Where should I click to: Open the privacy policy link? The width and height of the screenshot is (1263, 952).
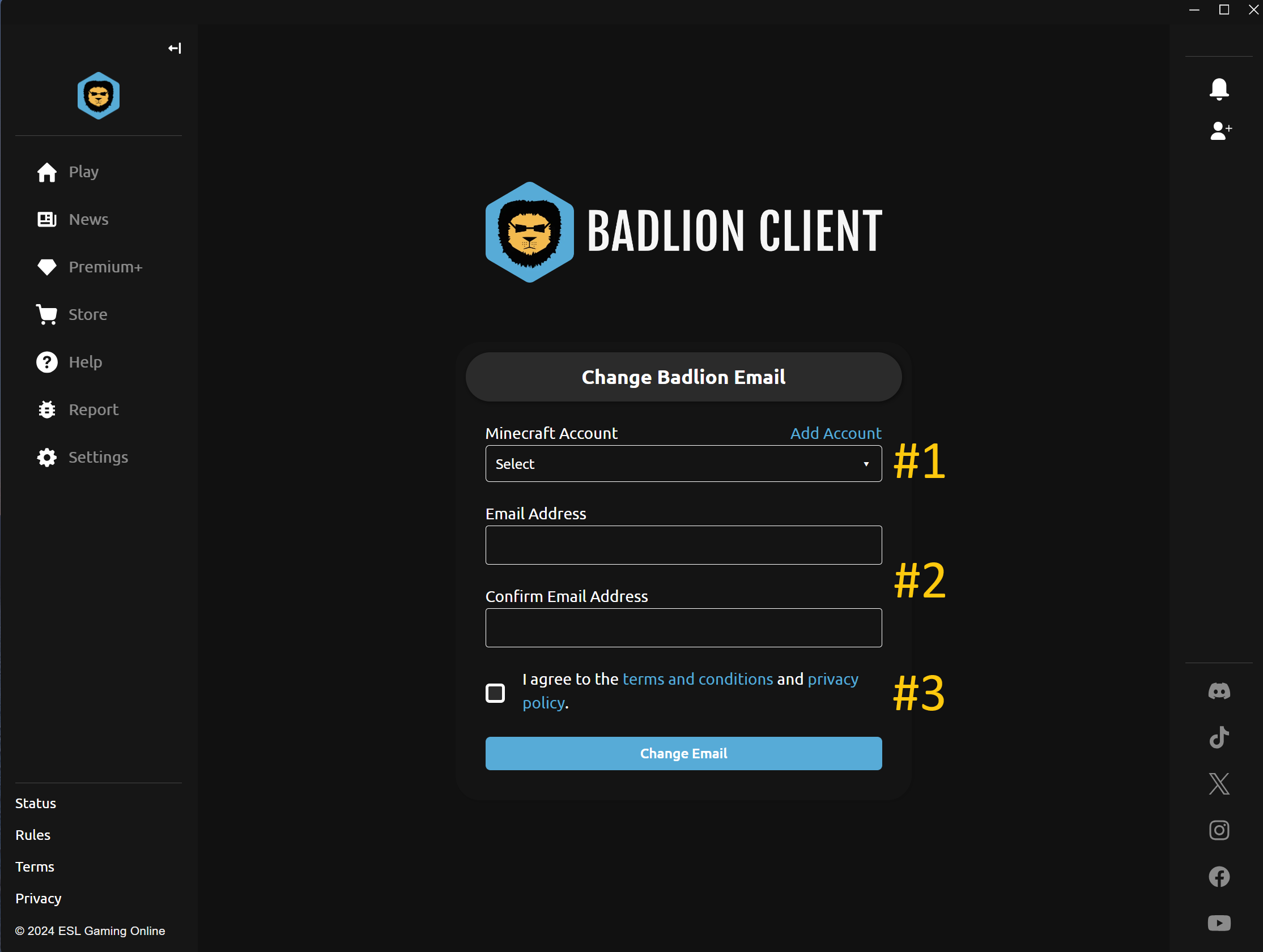[x=690, y=690]
